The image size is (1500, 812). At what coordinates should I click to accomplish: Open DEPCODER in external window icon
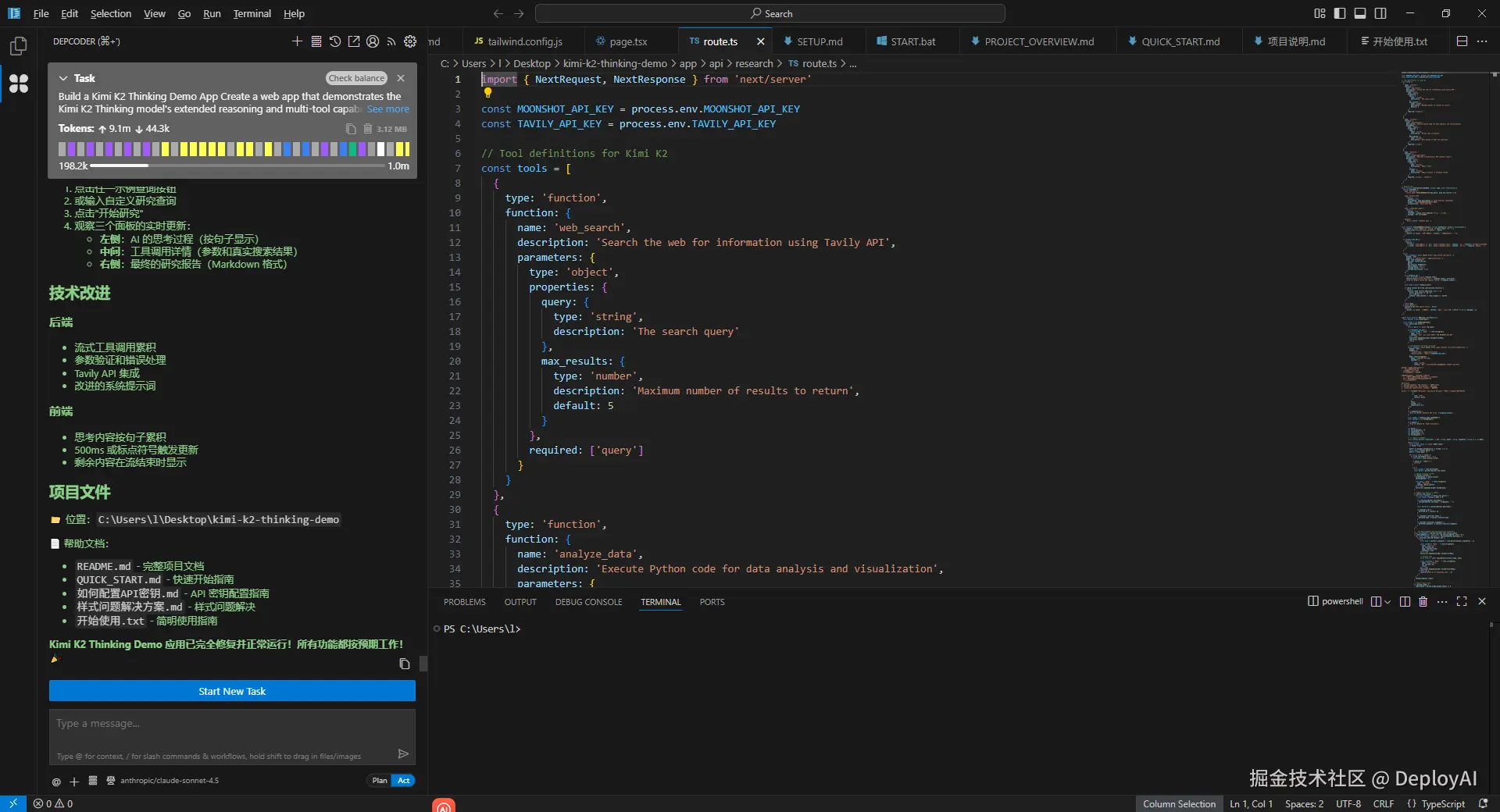coord(354,42)
